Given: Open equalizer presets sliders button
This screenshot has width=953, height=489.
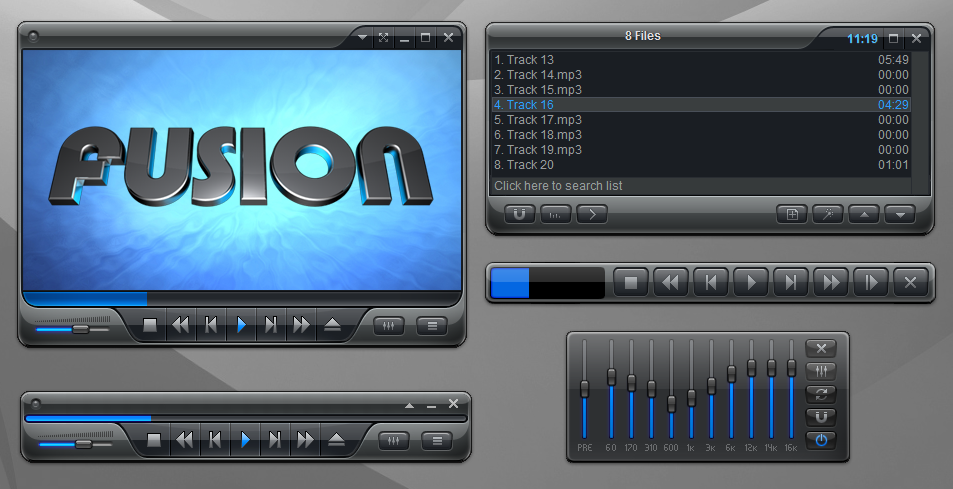Looking at the screenshot, I should click(x=821, y=371).
